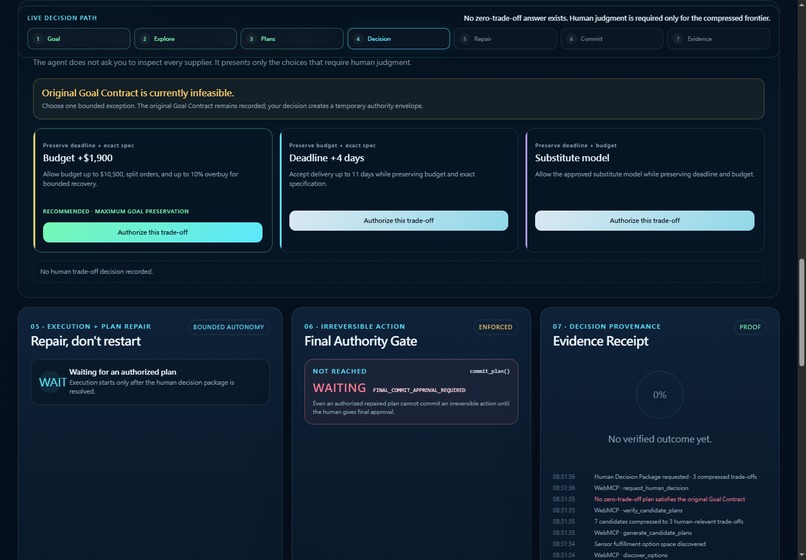Viewport: 806px width, 560px height.
Task: Select the Substitute model card title
Action: point(572,158)
